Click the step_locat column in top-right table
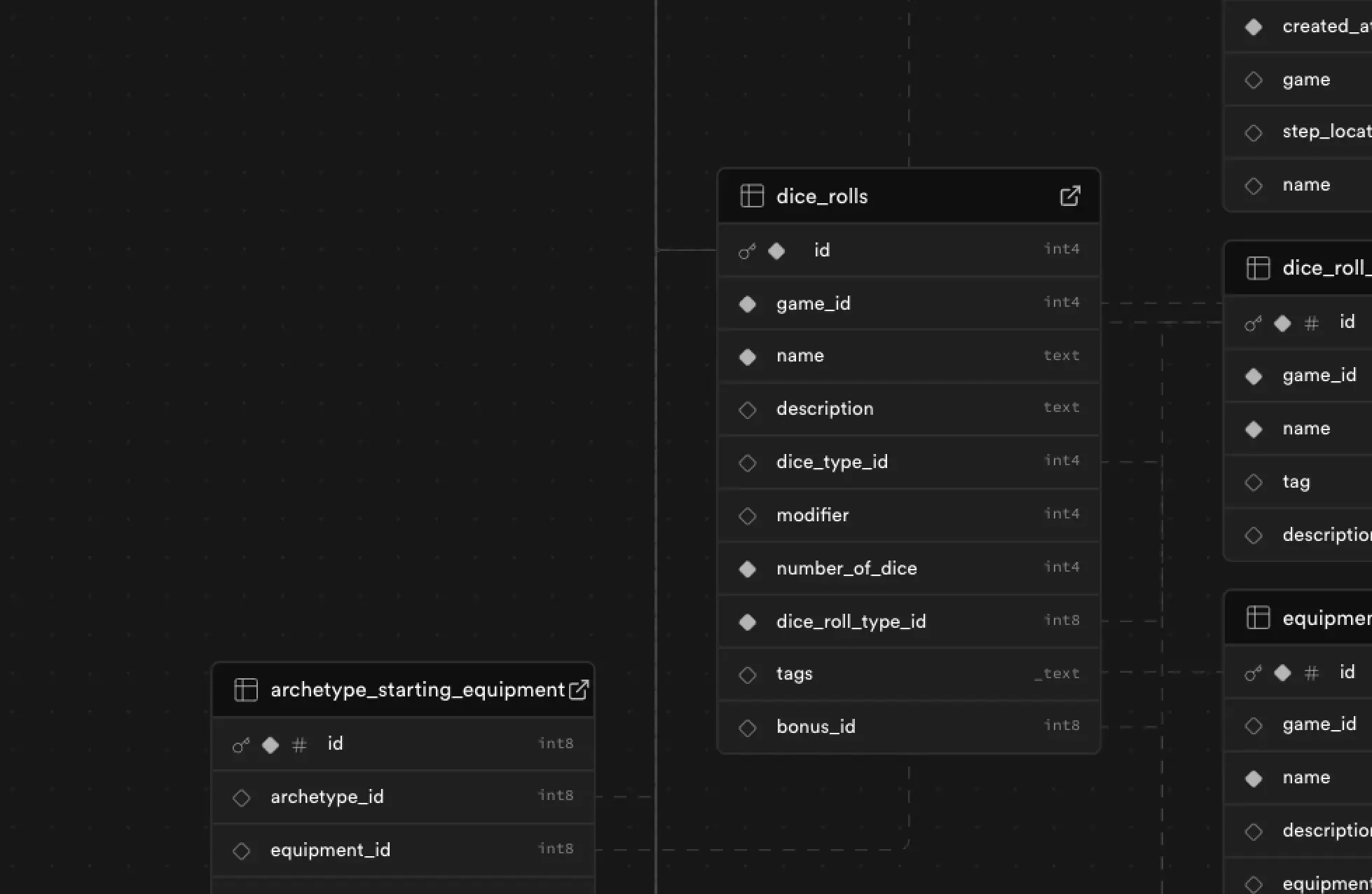This screenshot has width=1372, height=894. coord(1326,132)
